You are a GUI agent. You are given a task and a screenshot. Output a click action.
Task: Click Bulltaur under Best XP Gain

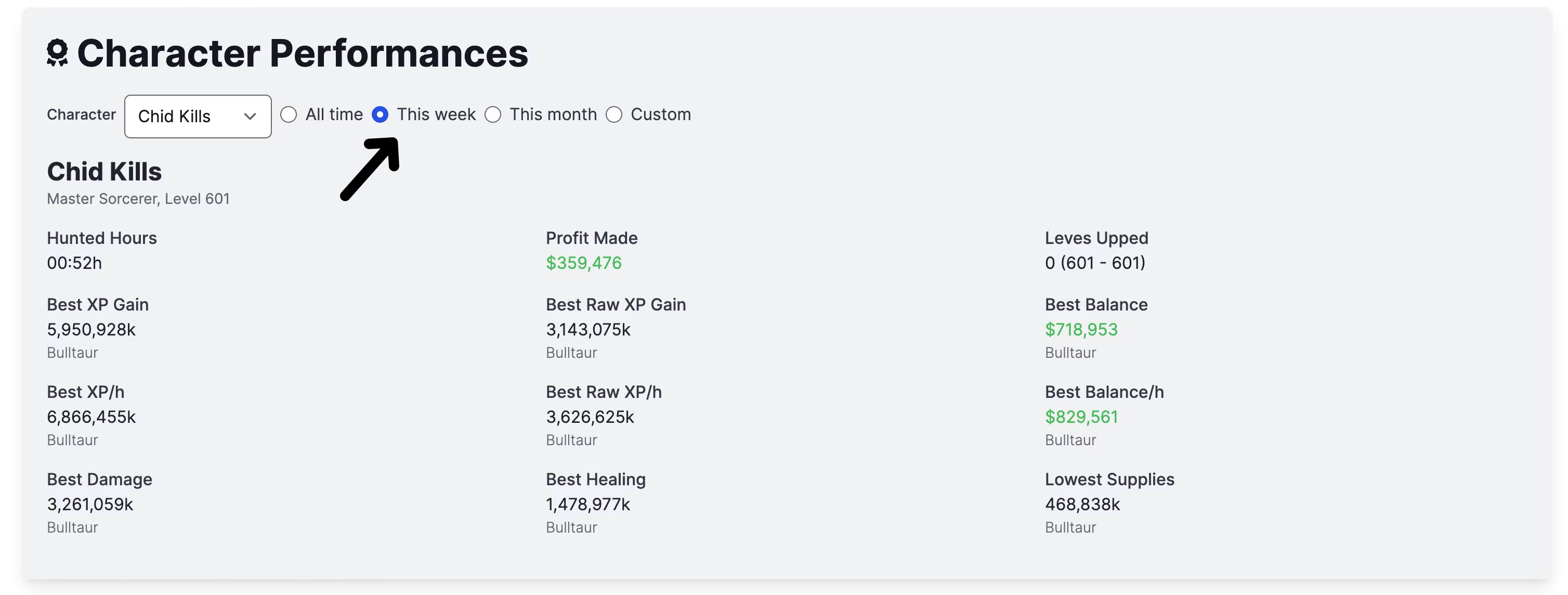[72, 353]
